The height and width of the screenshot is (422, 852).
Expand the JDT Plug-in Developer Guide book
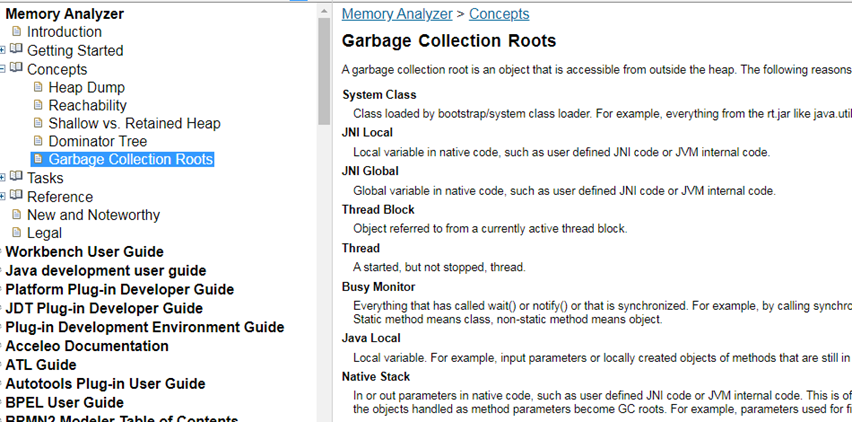point(2,308)
